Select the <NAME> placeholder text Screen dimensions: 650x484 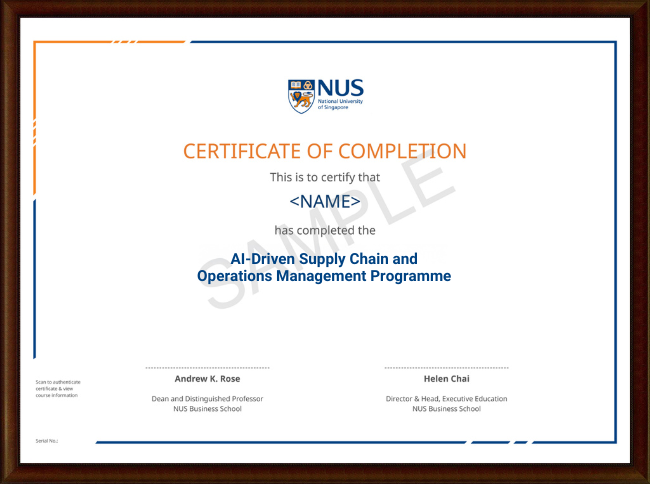[325, 201]
